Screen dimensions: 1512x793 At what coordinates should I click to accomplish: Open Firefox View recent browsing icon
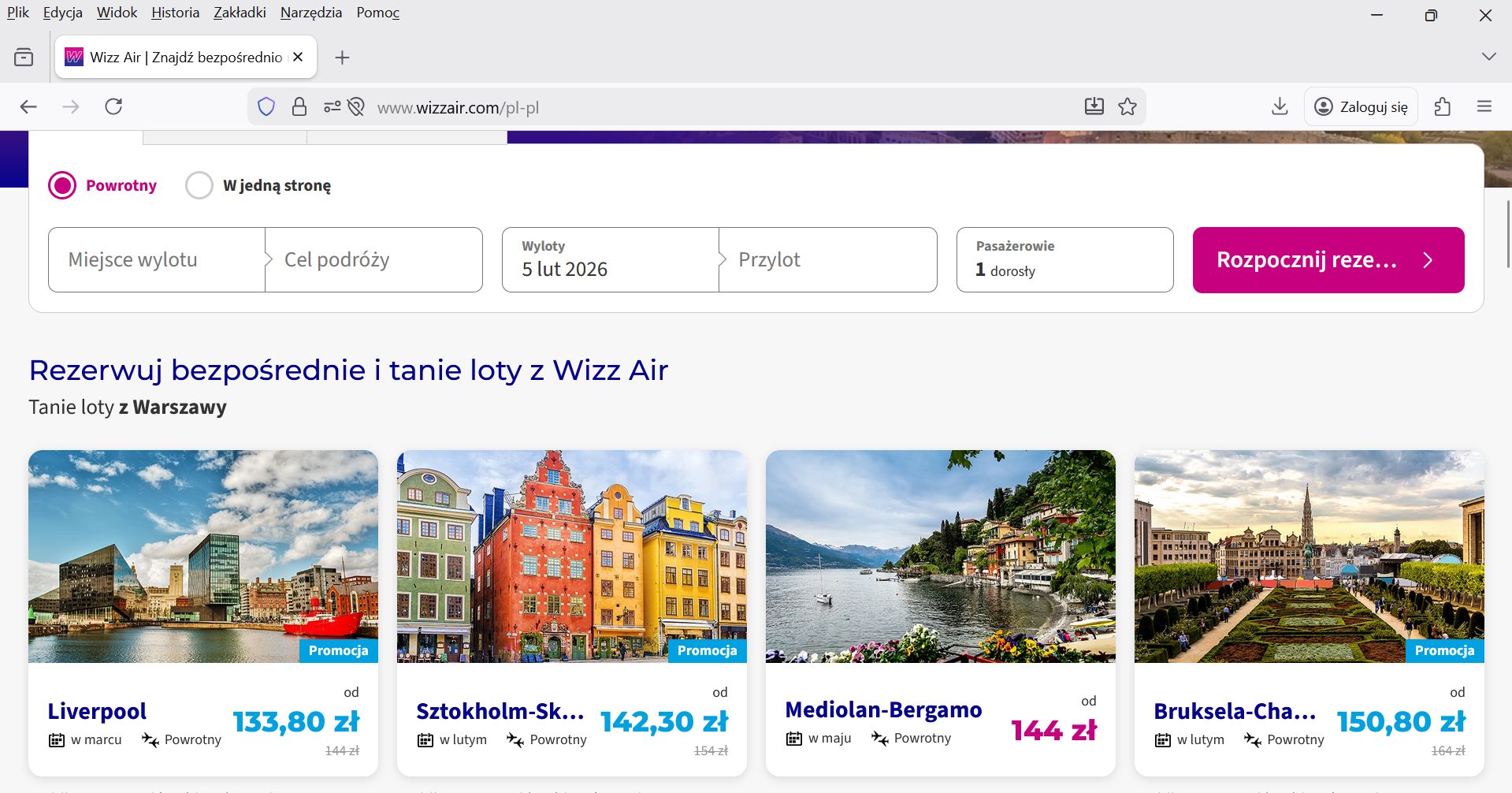pos(24,57)
